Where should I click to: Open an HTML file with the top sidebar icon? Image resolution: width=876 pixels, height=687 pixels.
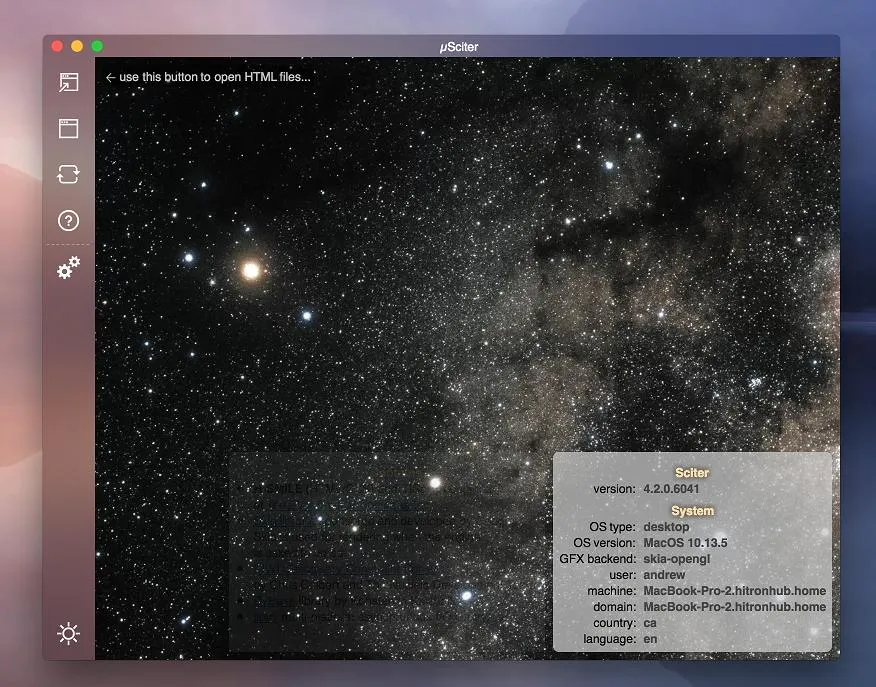tap(69, 82)
